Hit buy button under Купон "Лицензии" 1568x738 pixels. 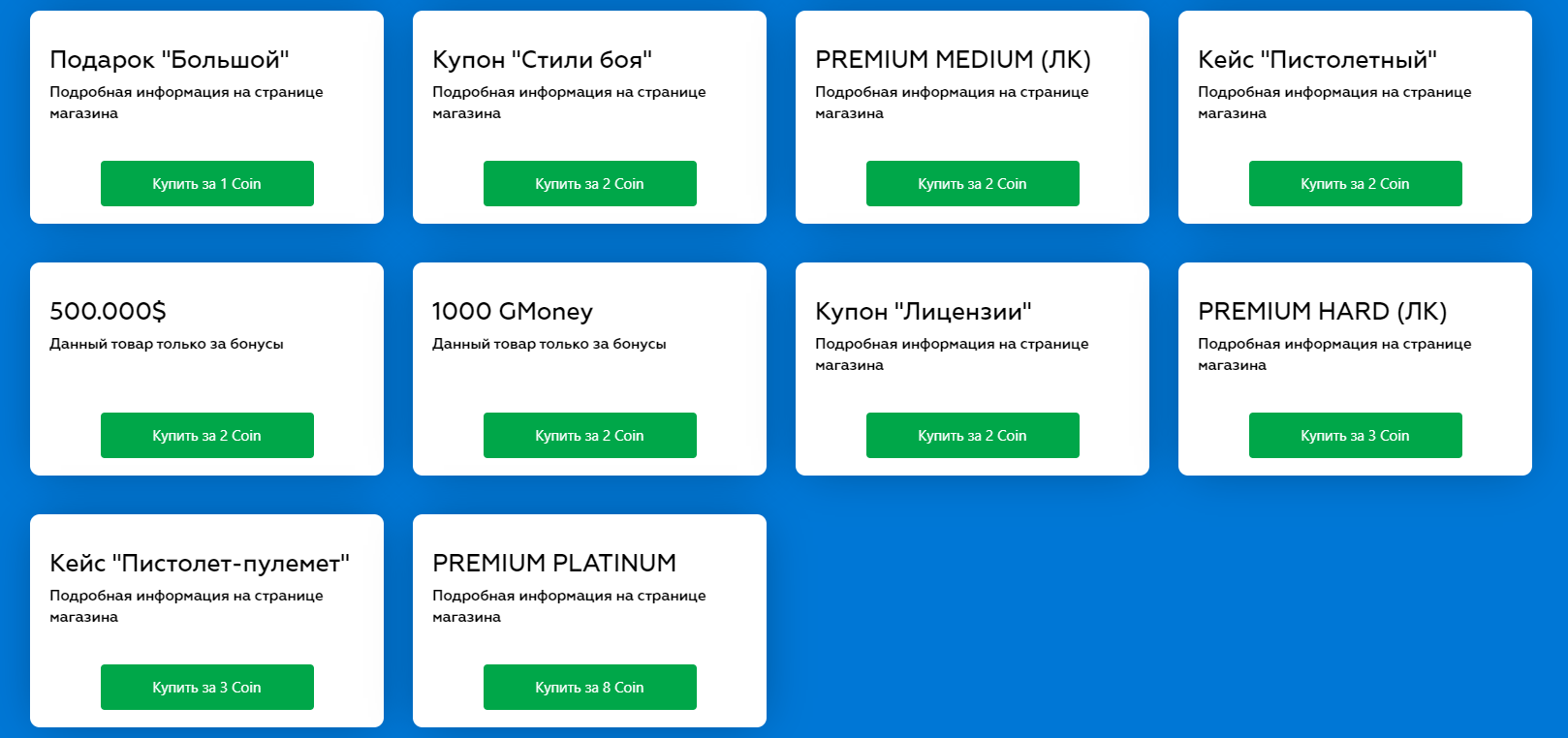point(972,436)
